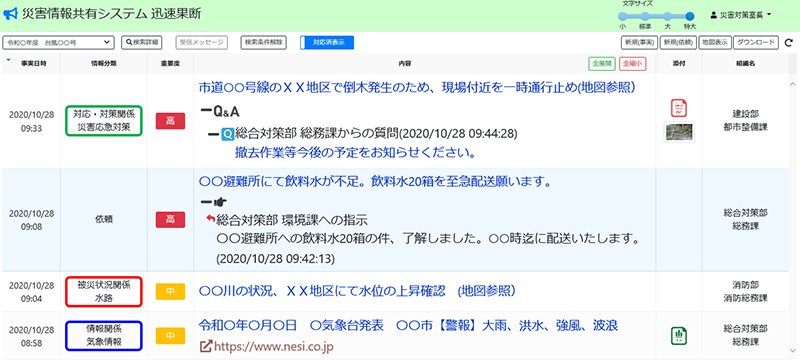Viewport: 800px width, 360px height.
Task: Collapse the instruction section under 飲料水 request
Action: [x=207, y=202]
